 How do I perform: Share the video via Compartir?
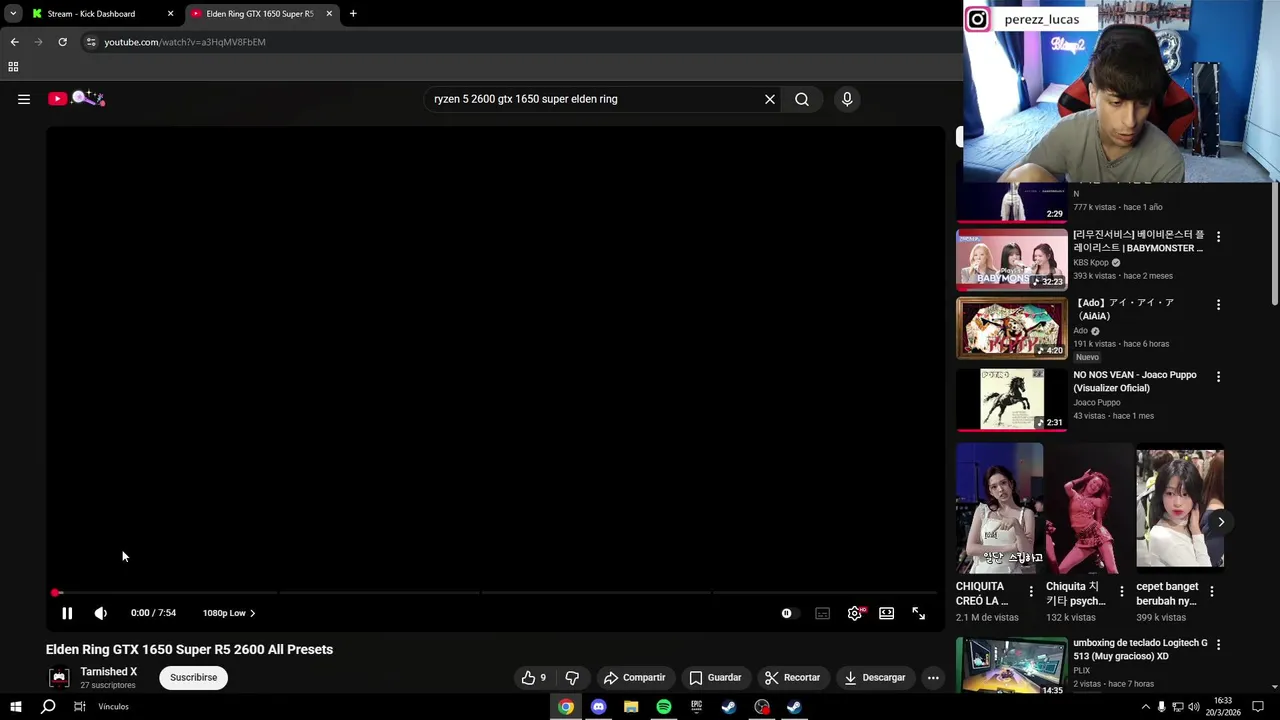634,677
